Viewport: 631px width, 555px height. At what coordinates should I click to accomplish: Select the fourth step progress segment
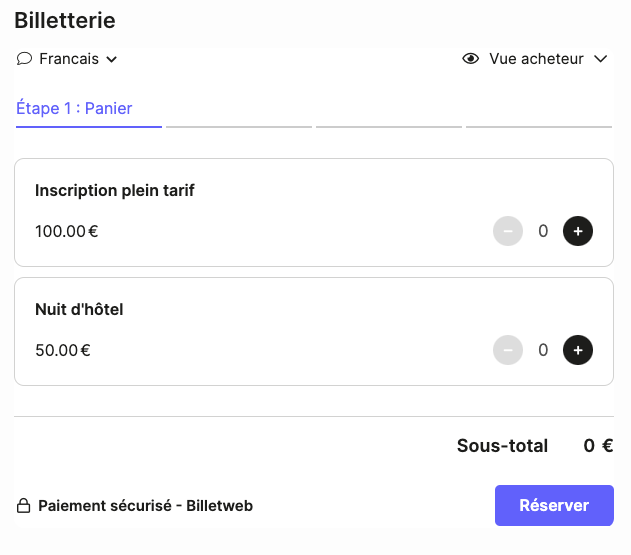pos(539,126)
